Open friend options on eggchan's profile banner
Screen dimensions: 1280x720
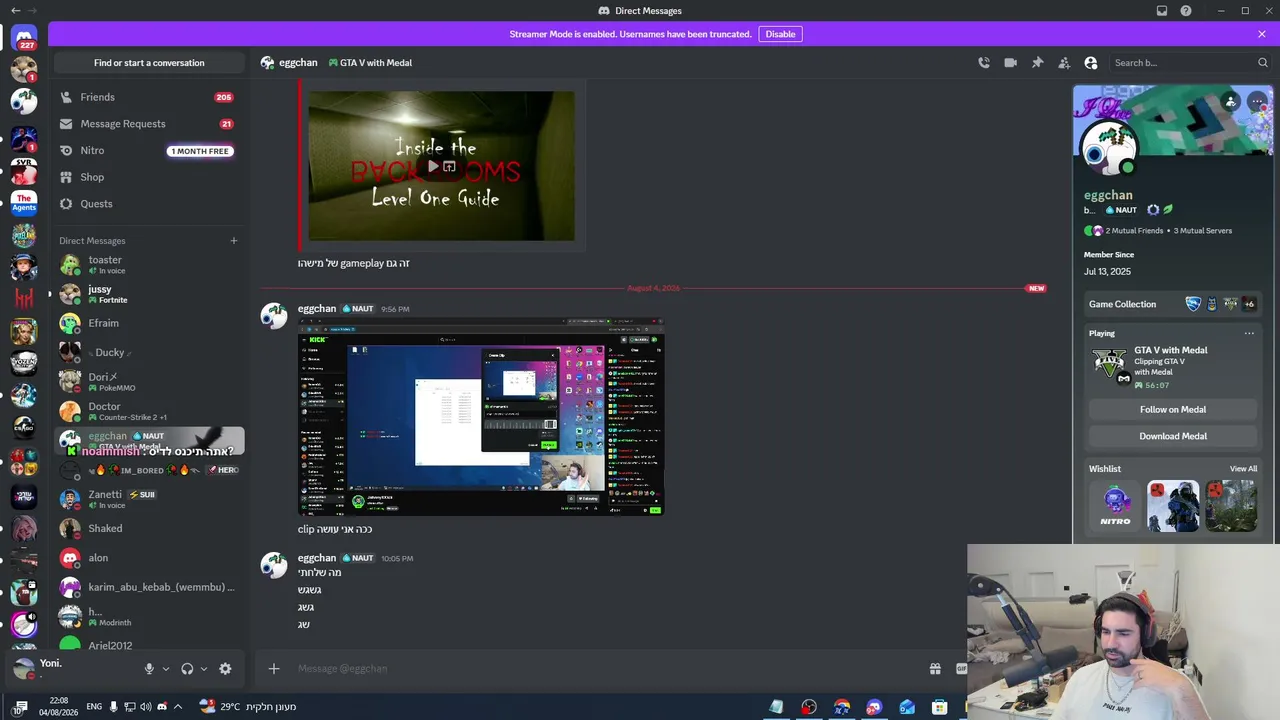[x=1231, y=101]
